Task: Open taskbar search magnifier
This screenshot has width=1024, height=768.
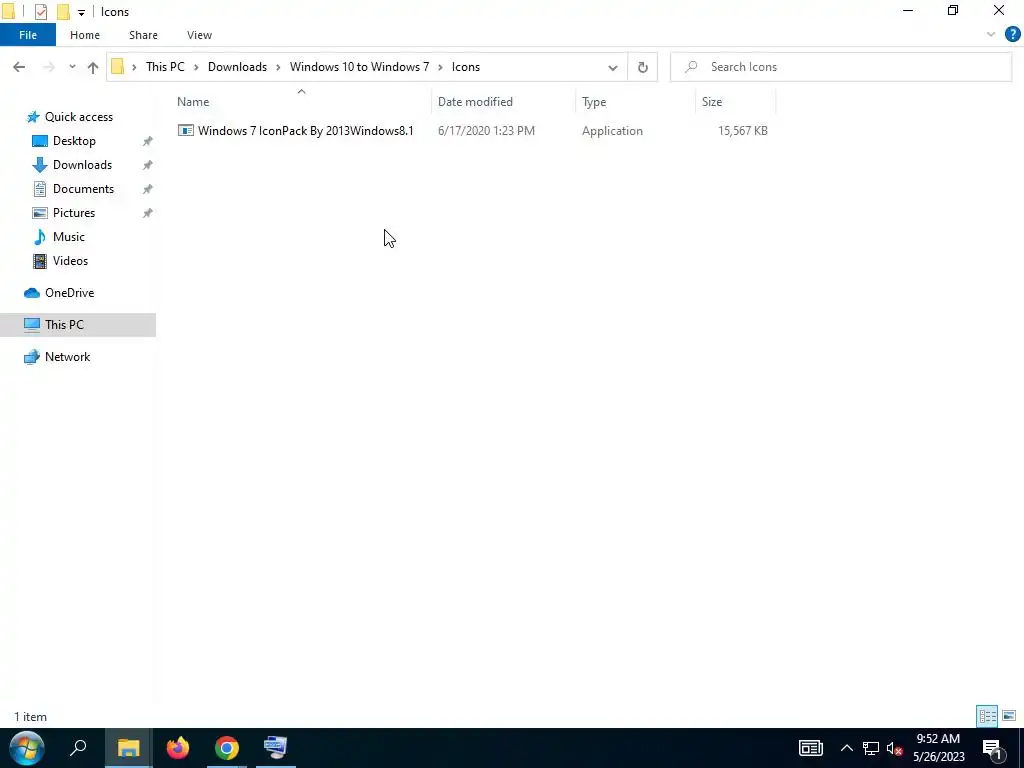Action: click(78, 748)
